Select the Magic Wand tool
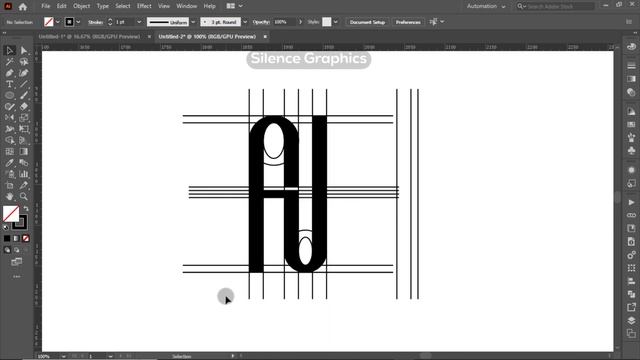This screenshot has height=360, width=640. click(10, 62)
